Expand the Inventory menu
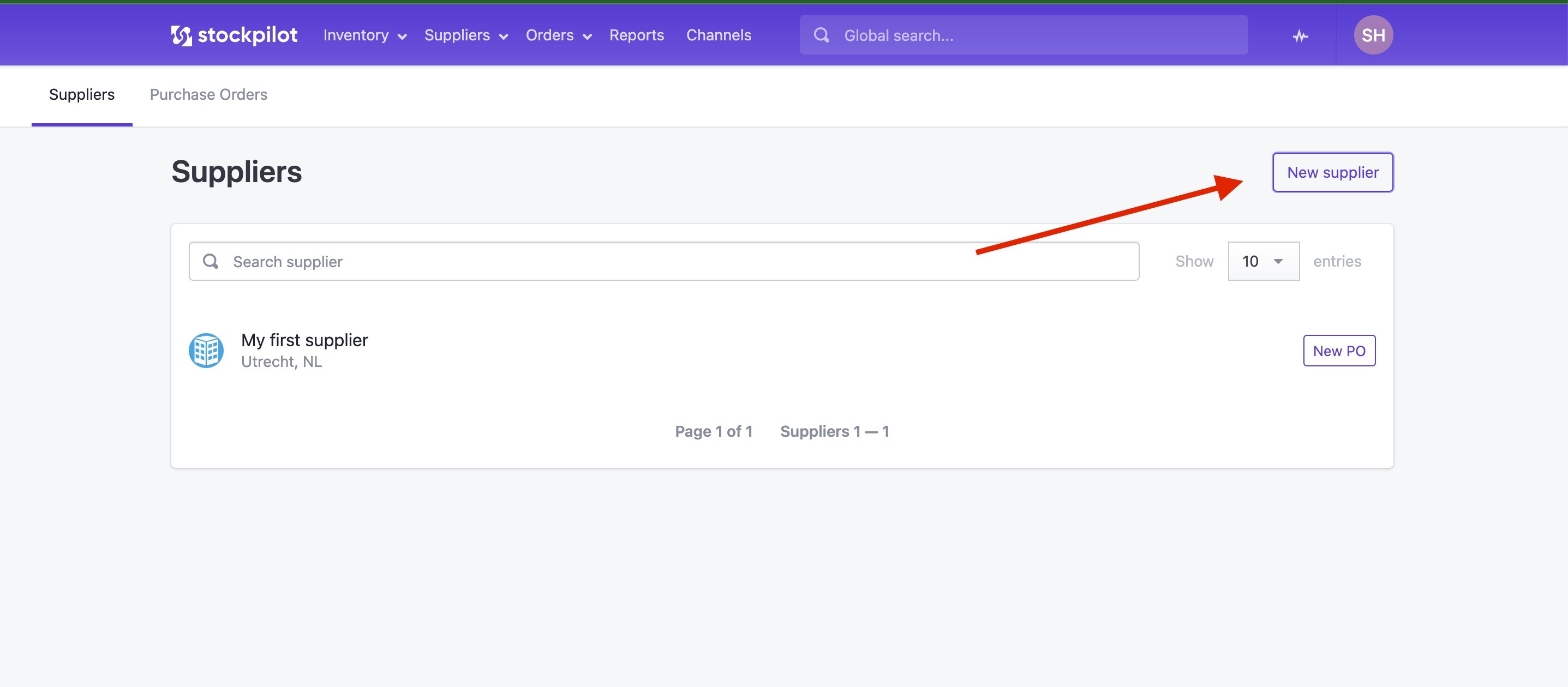1568x687 pixels. click(x=364, y=35)
